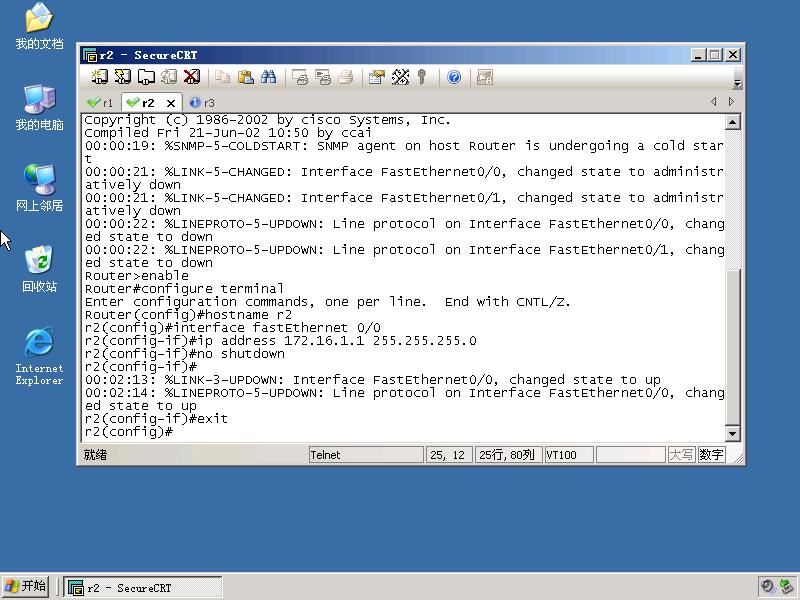The image size is (800, 600).
Task: Open Help with blue question icon
Action: (454, 78)
